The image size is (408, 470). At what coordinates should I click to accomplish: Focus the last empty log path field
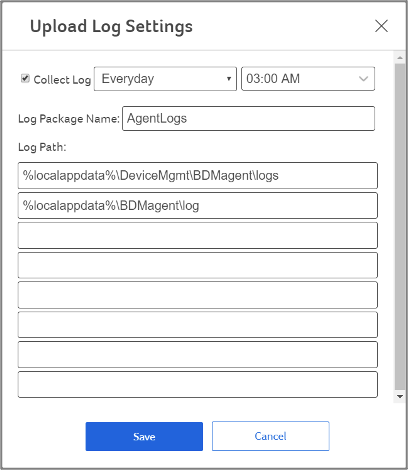click(198, 385)
